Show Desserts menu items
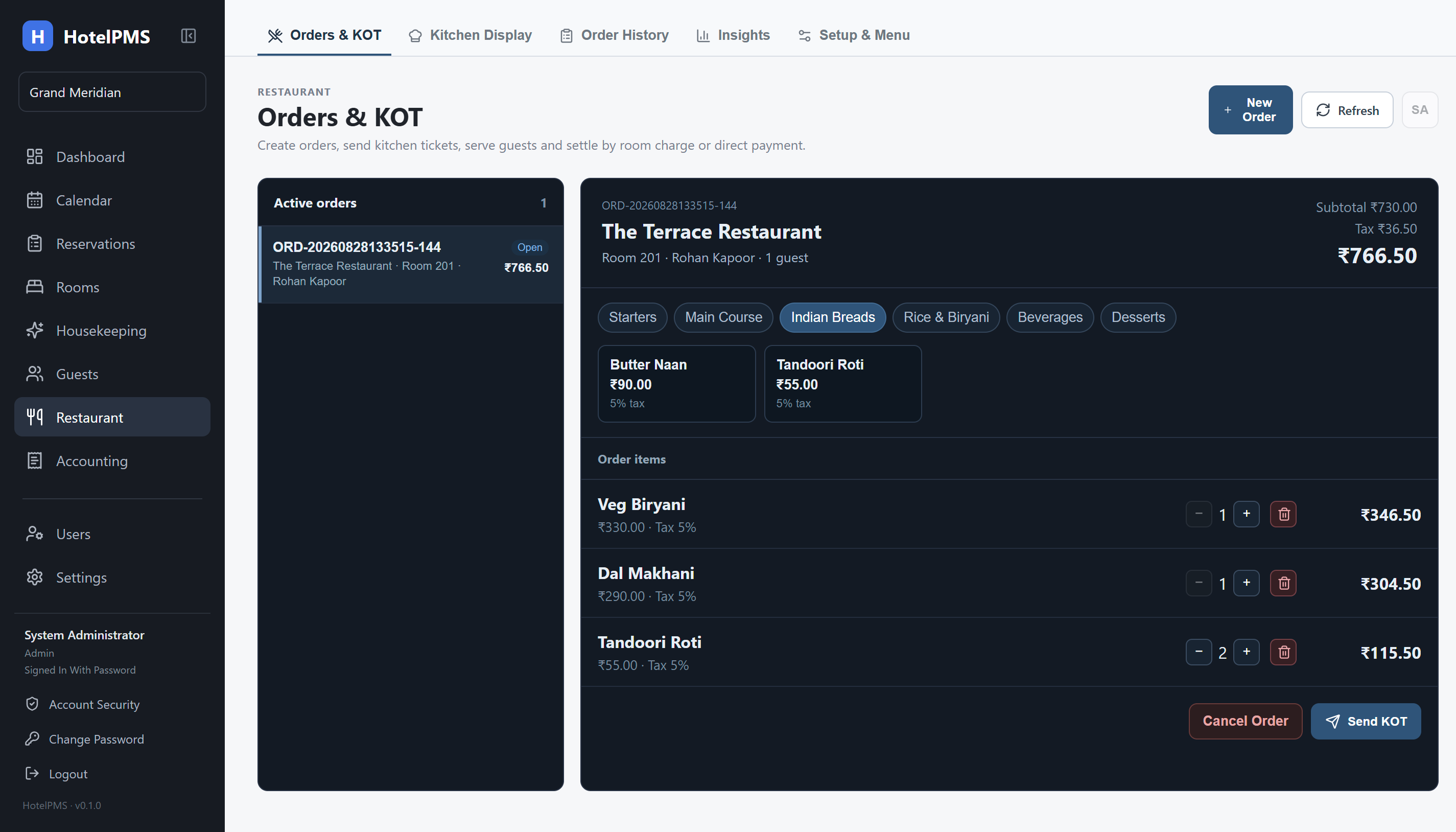This screenshot has height=832, width=1456. coord(1138,317)
